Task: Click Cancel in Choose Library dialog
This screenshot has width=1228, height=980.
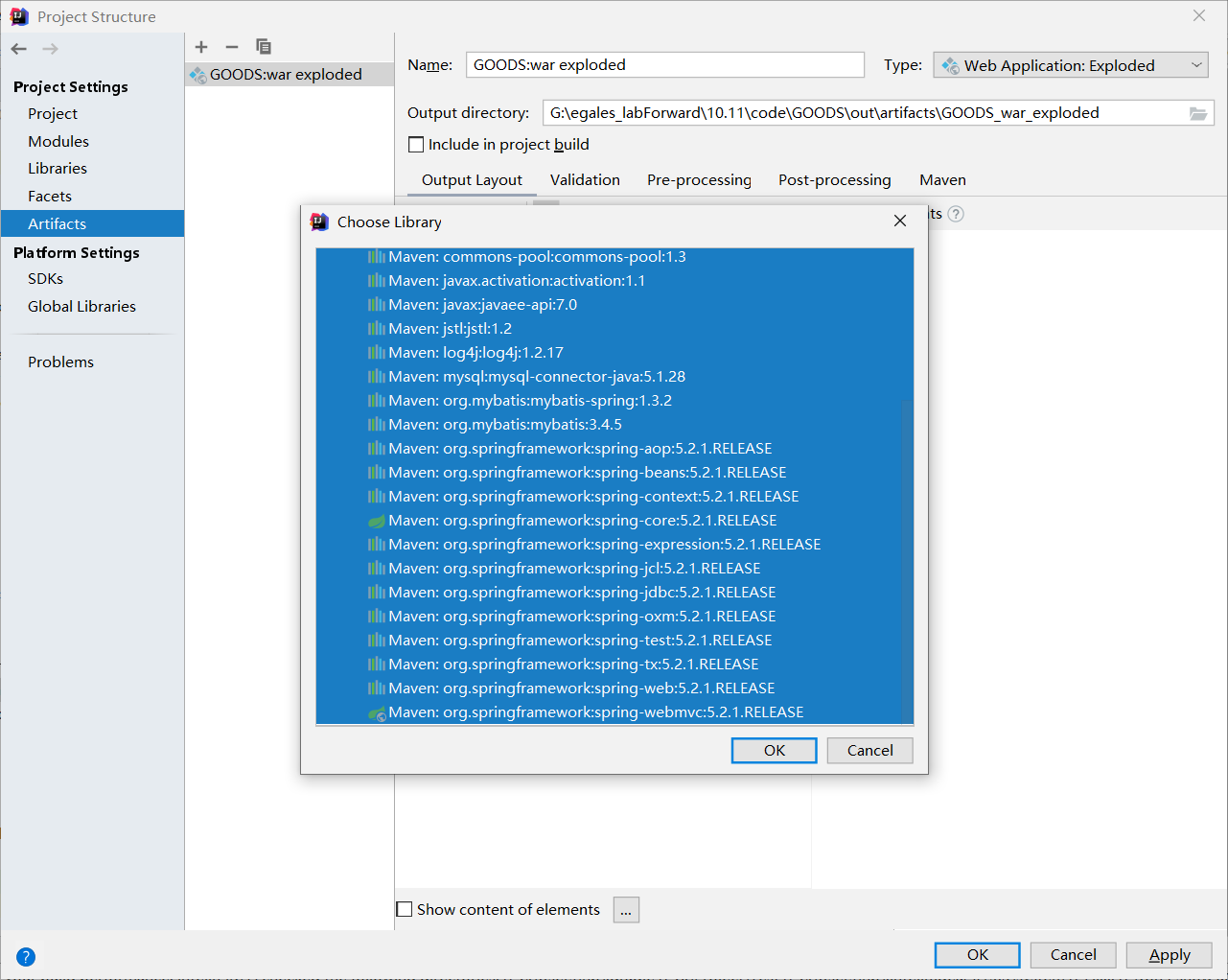Action: coord(869,751)
